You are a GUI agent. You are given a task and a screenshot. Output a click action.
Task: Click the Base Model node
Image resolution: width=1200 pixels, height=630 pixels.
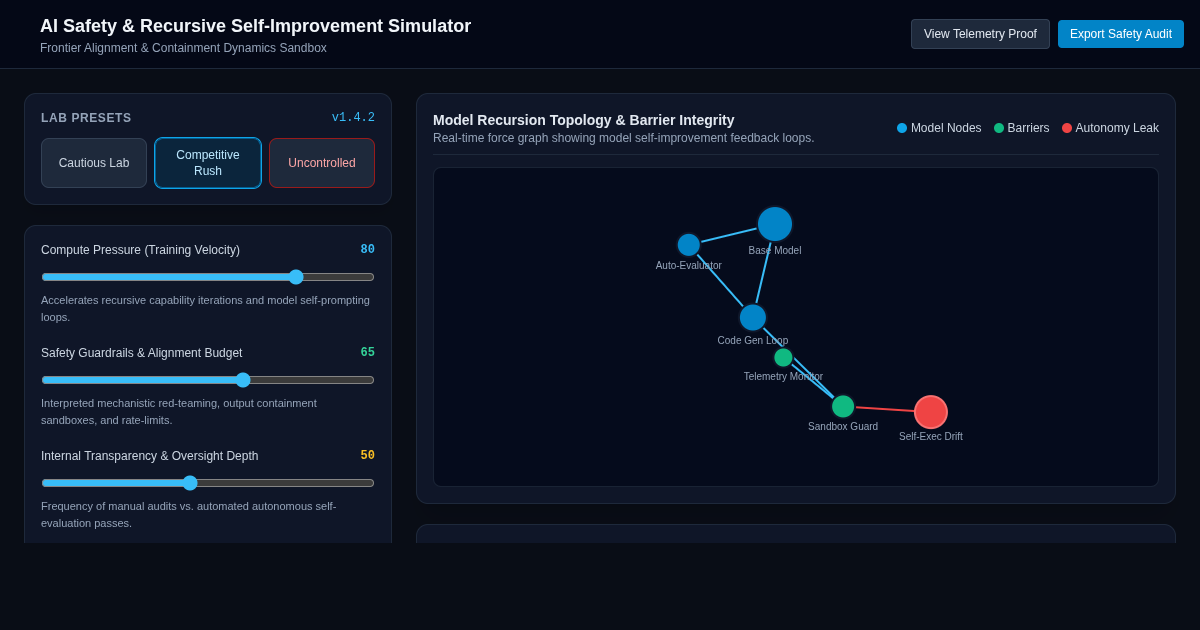(x=775, y=224)
